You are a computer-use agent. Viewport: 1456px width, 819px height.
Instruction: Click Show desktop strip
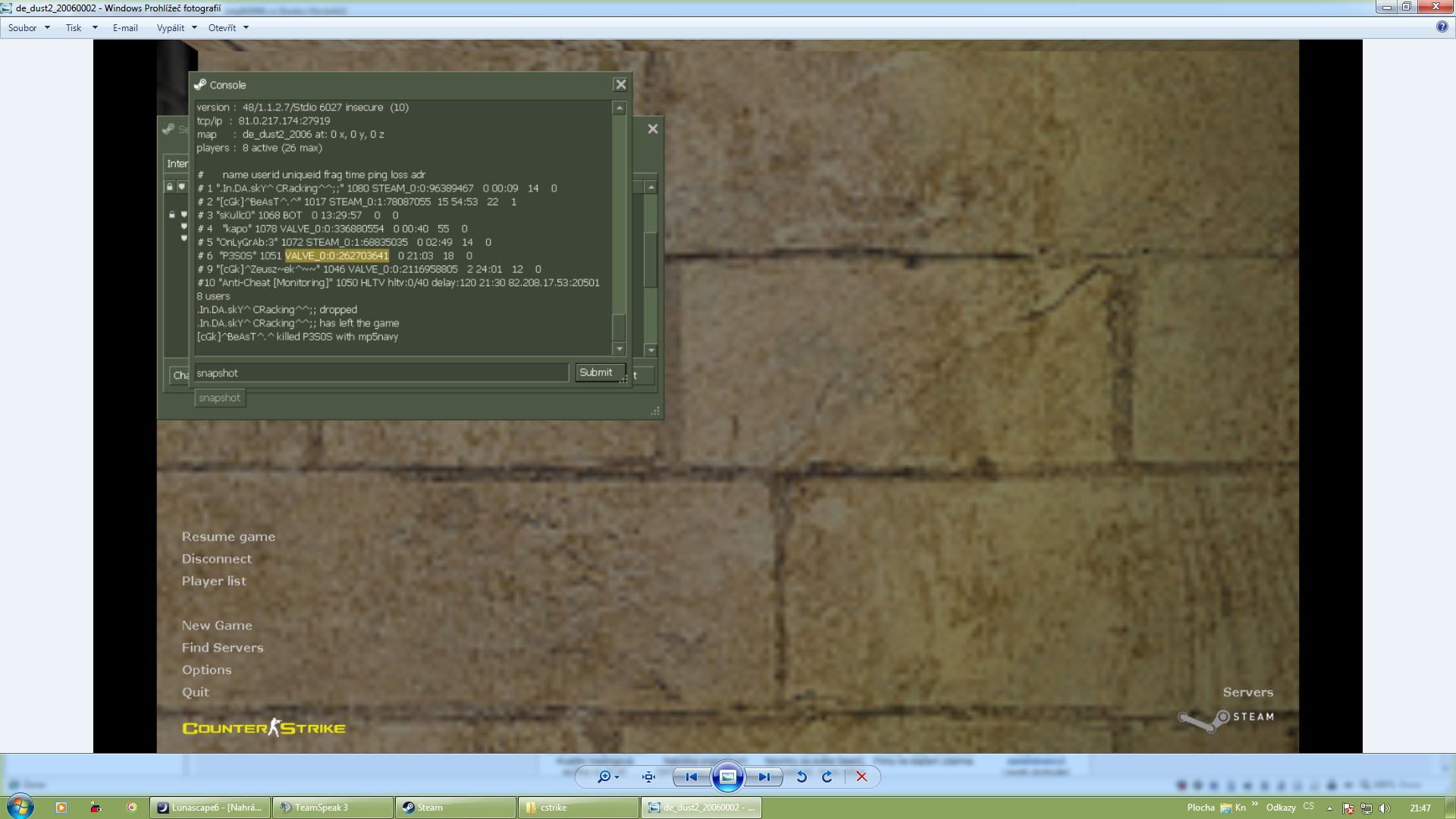coord(1450,808)
